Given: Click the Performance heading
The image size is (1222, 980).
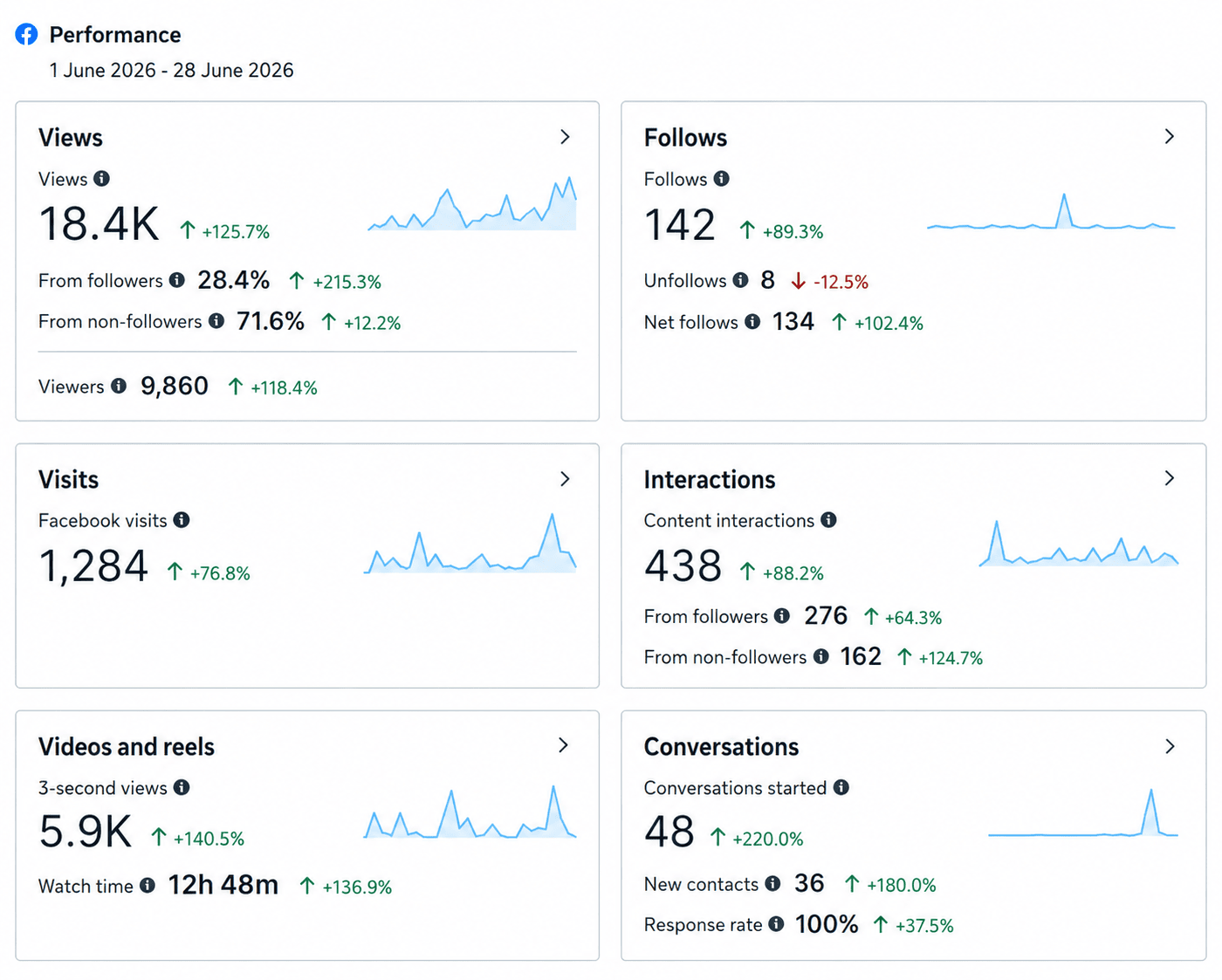Looking at the screenshot, I should pyautogui.click(x=115, y=35).
